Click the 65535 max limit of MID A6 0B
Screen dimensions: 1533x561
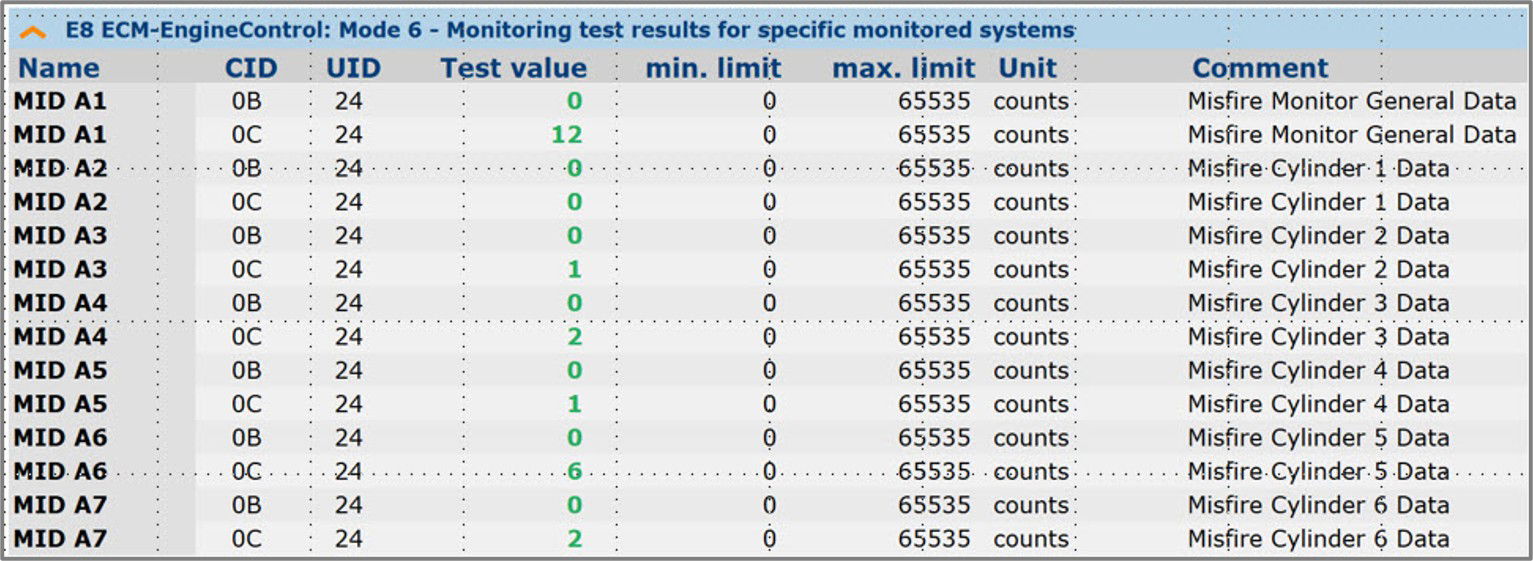(934, 438)
